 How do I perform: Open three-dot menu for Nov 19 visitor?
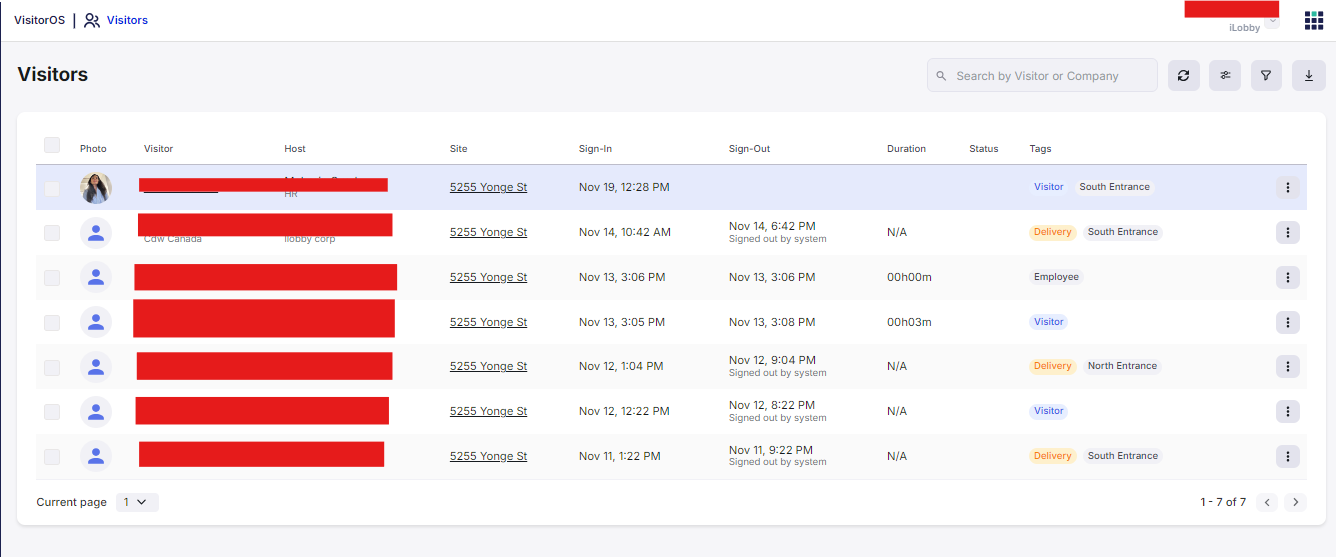coord(1287,187)
